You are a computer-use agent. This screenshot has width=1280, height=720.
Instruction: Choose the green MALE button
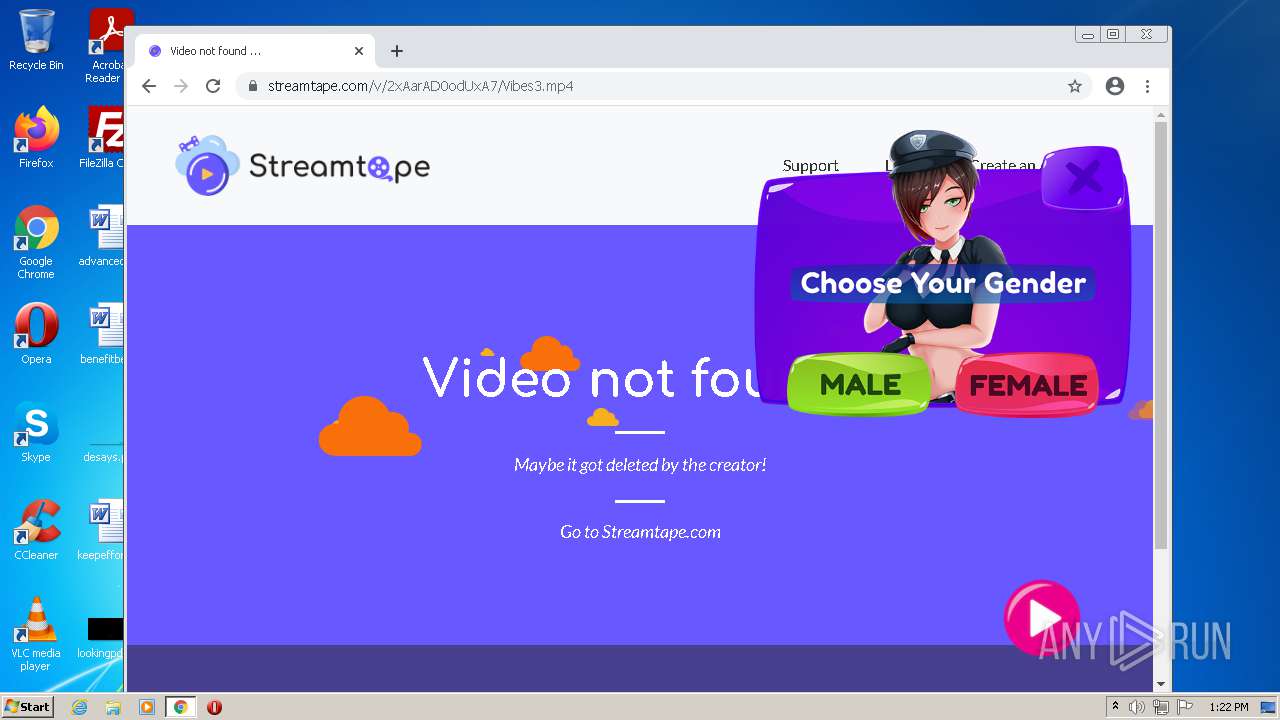860,384
